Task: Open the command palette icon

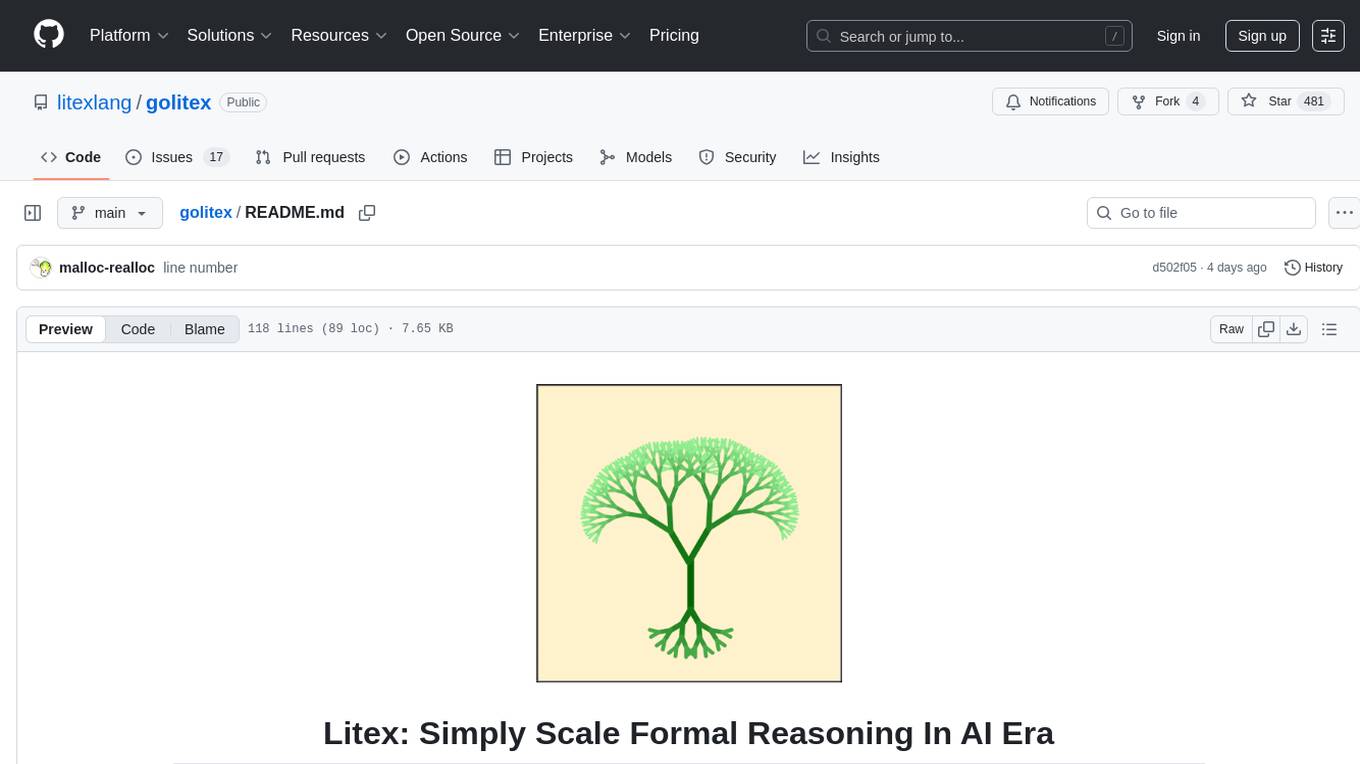Action: point(1328,36)
